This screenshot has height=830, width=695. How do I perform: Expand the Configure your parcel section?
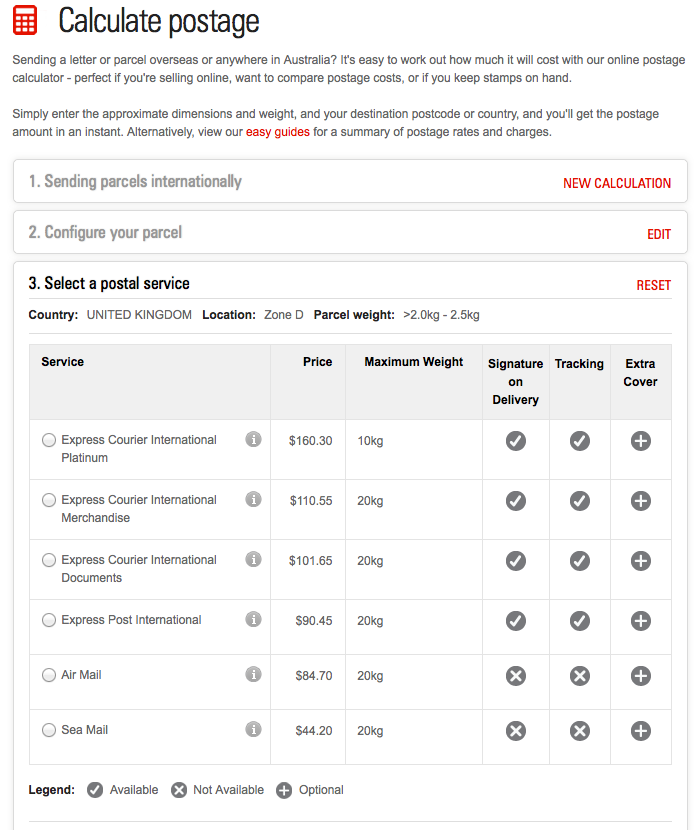pyautogui.click(x=105, y=232)
